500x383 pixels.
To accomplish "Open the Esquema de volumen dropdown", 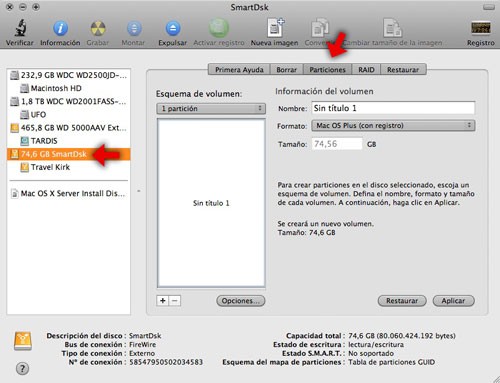I will pyautogui.click(x=211, y=109).
